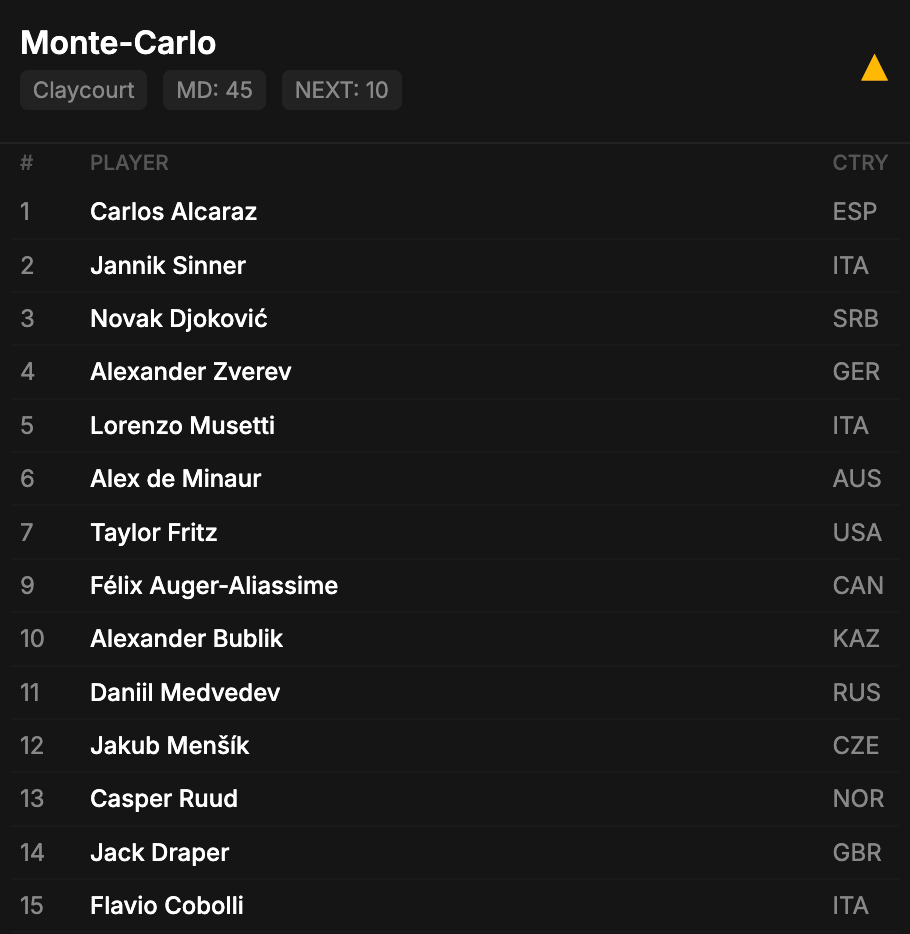The image size is (910, 934).
Task: Open Flavio Cobolli's entry
Action: (167, 906)
